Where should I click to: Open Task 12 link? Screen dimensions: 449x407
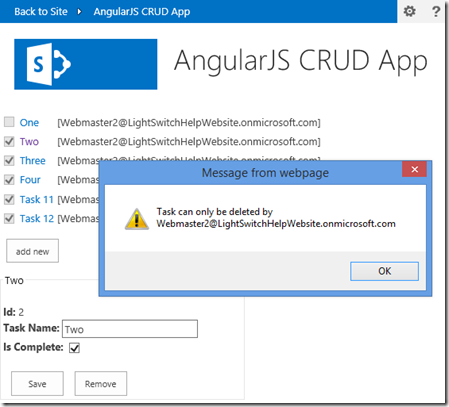pos(37,219)
